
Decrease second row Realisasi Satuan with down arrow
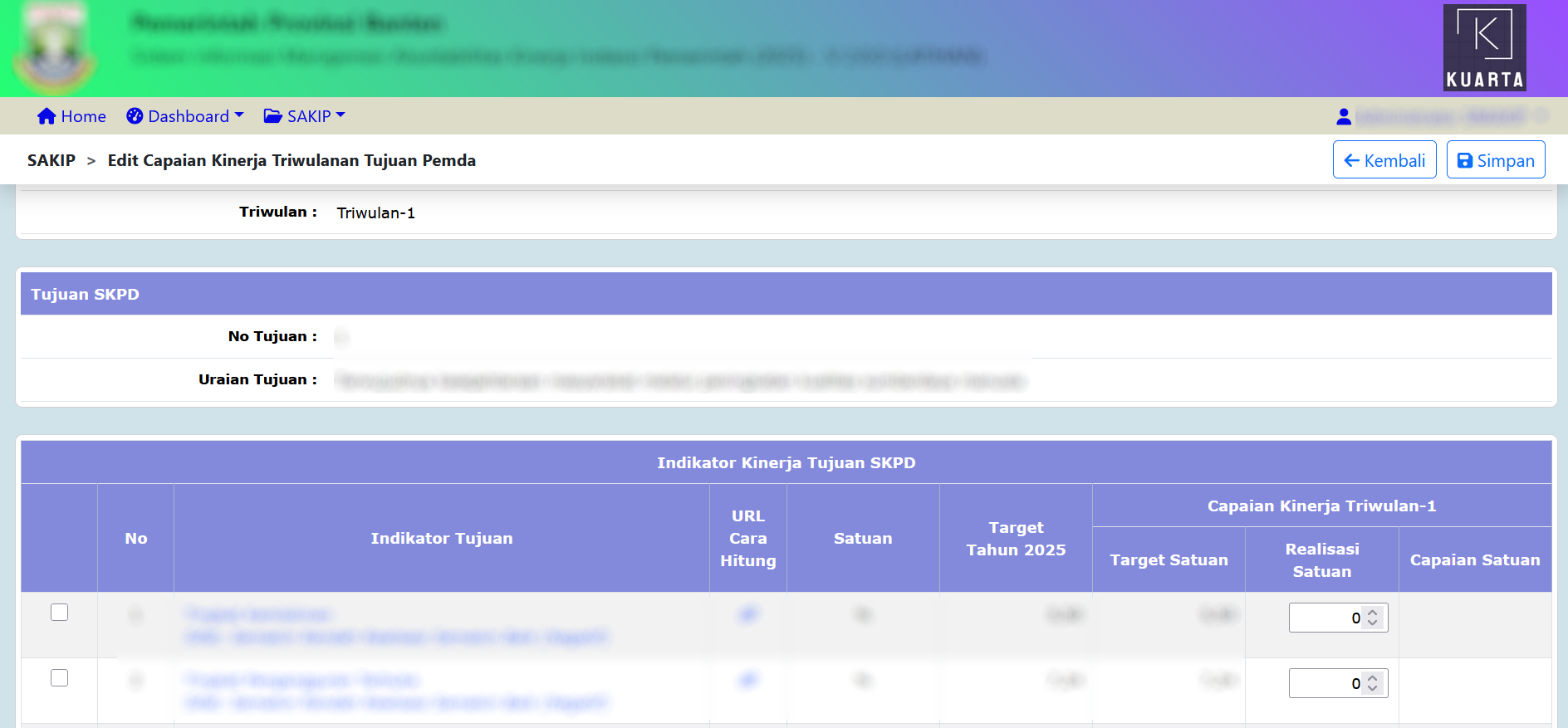pos(1373,688)
